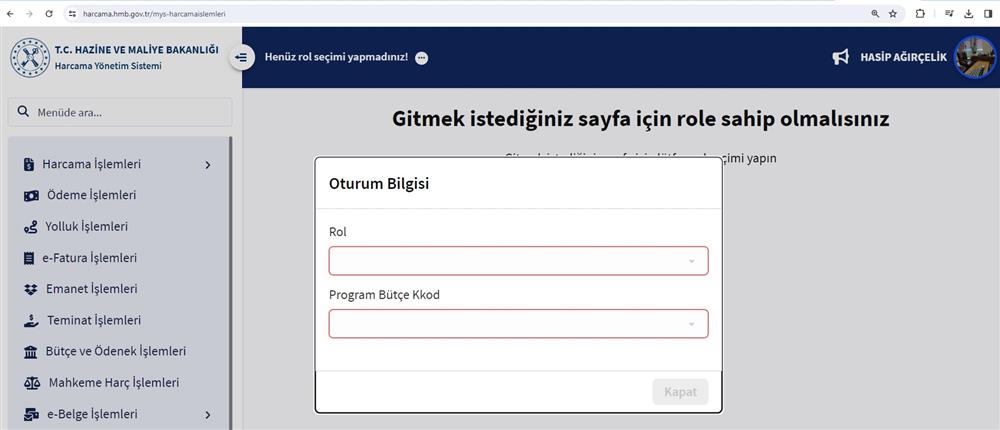Click the megaphone announcements icon
Image resolution: width=1000 pixels, height=430 pixels.
point(841,57)
